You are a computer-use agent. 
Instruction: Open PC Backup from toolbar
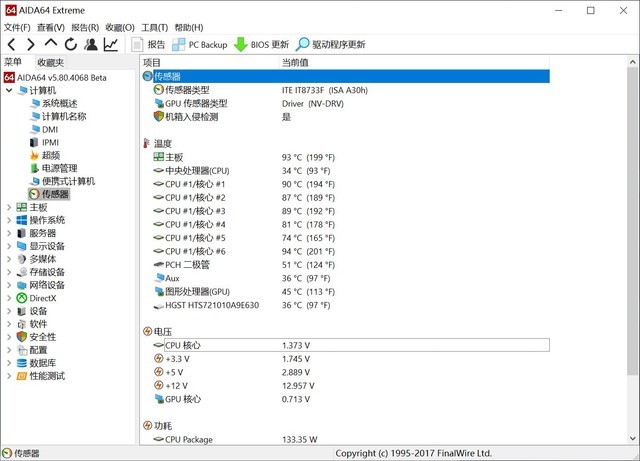(x=200, y=45)
